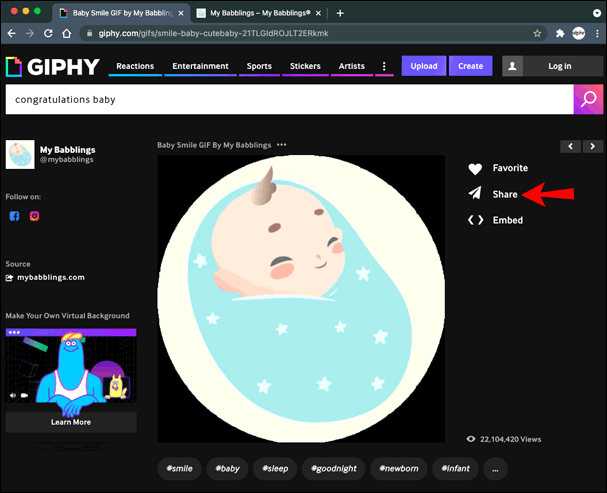Open My Babblings Instagram page icon
The width and height of the screenshot is (607, 493).
click(34, 216)
